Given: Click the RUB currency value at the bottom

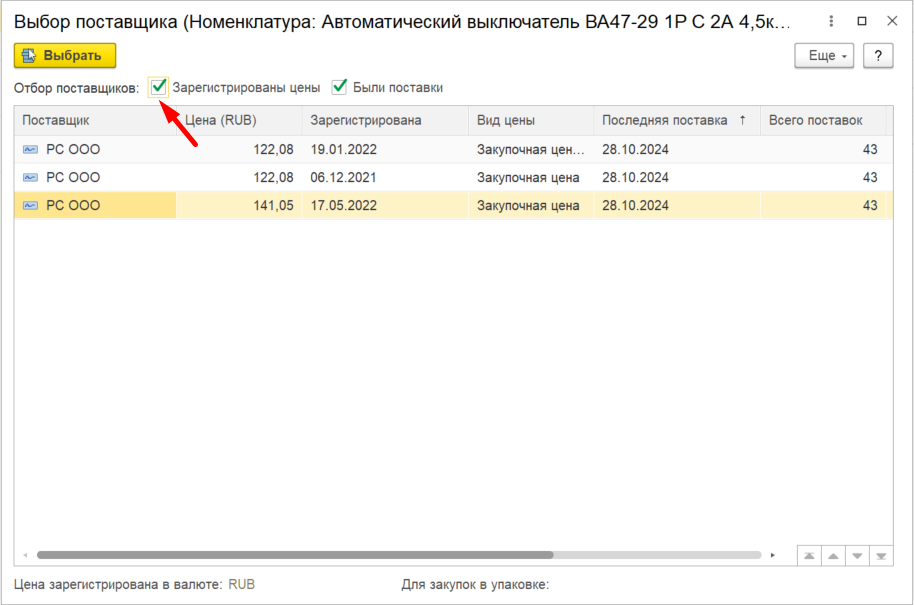Looking at the screenshot, I should coord(241,585).
